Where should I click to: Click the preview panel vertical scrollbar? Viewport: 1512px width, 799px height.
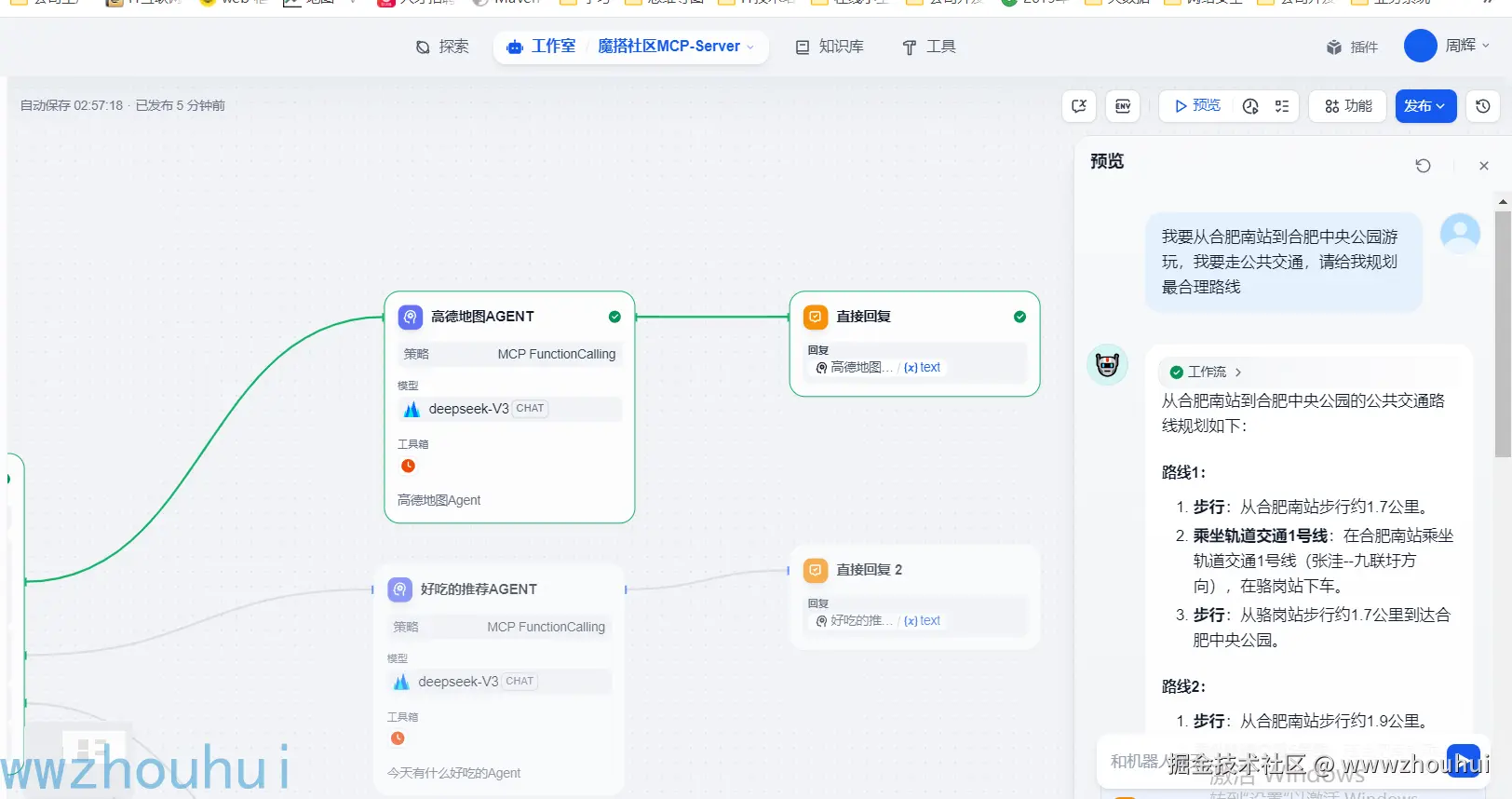pos(1503,333)
